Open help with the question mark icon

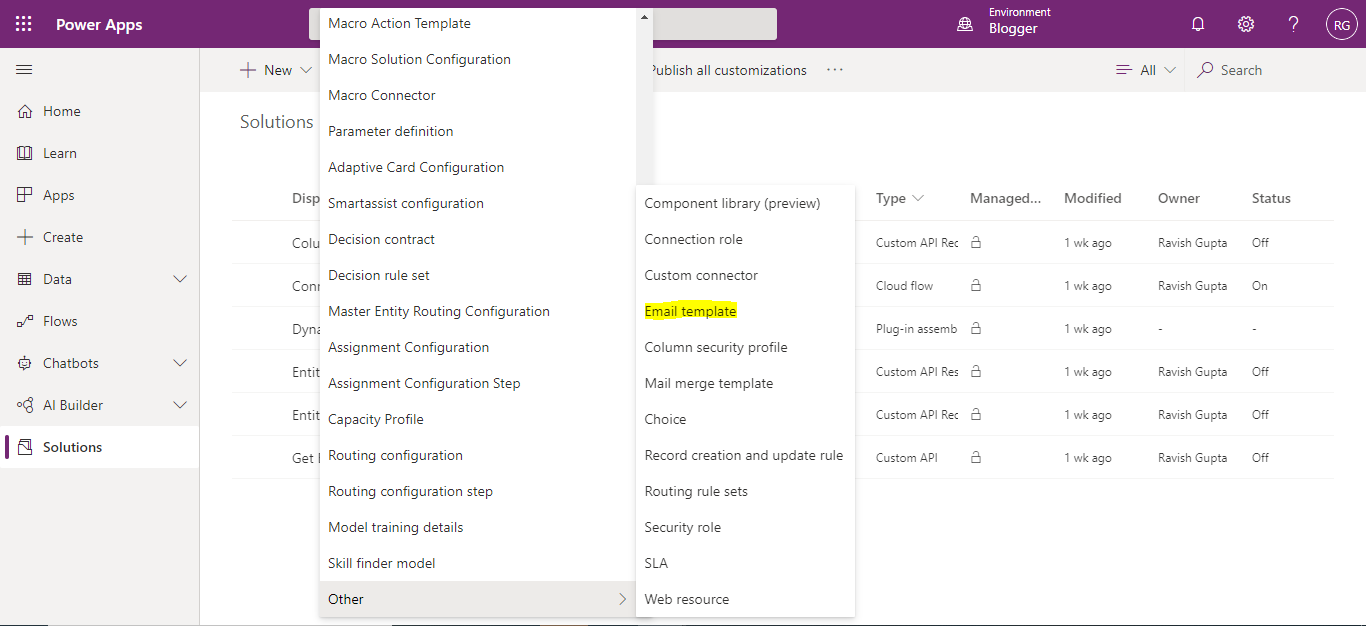(x=1292, y=23)
